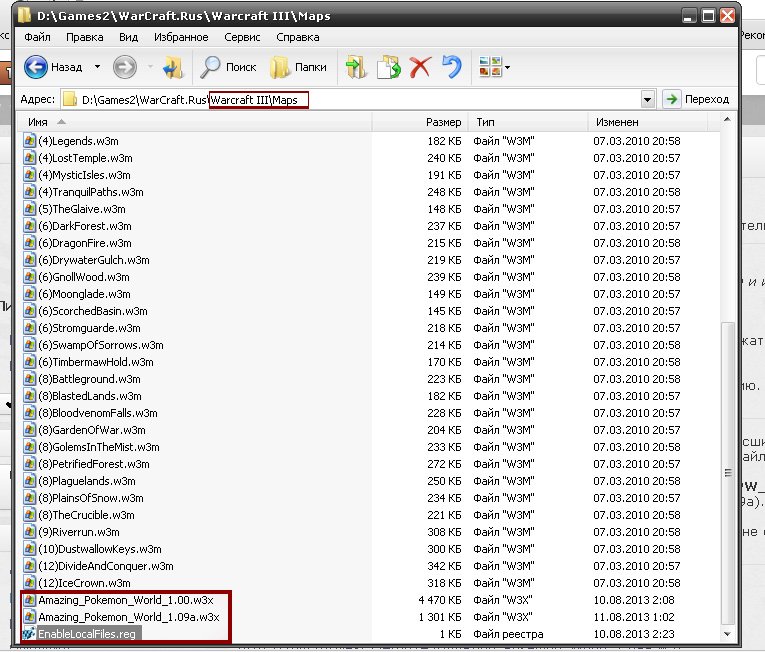Click the Move To folder icon
765x652 pixels.
click(356, 67)
